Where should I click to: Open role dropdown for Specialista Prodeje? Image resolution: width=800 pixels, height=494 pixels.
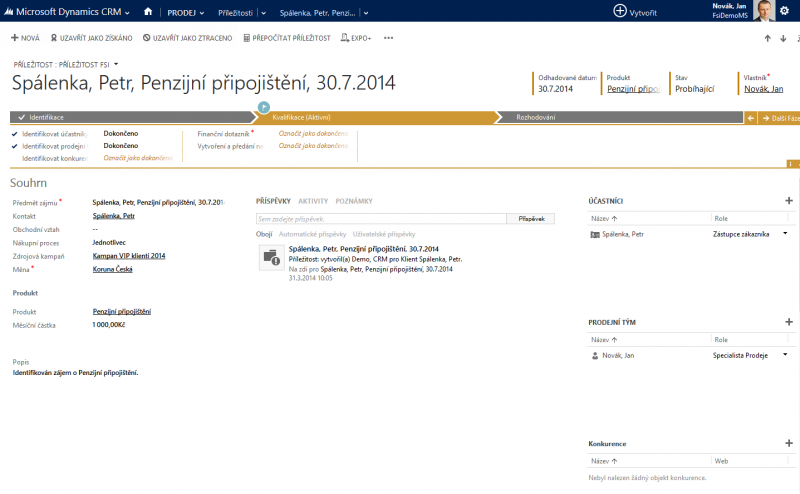coord(785,355)
